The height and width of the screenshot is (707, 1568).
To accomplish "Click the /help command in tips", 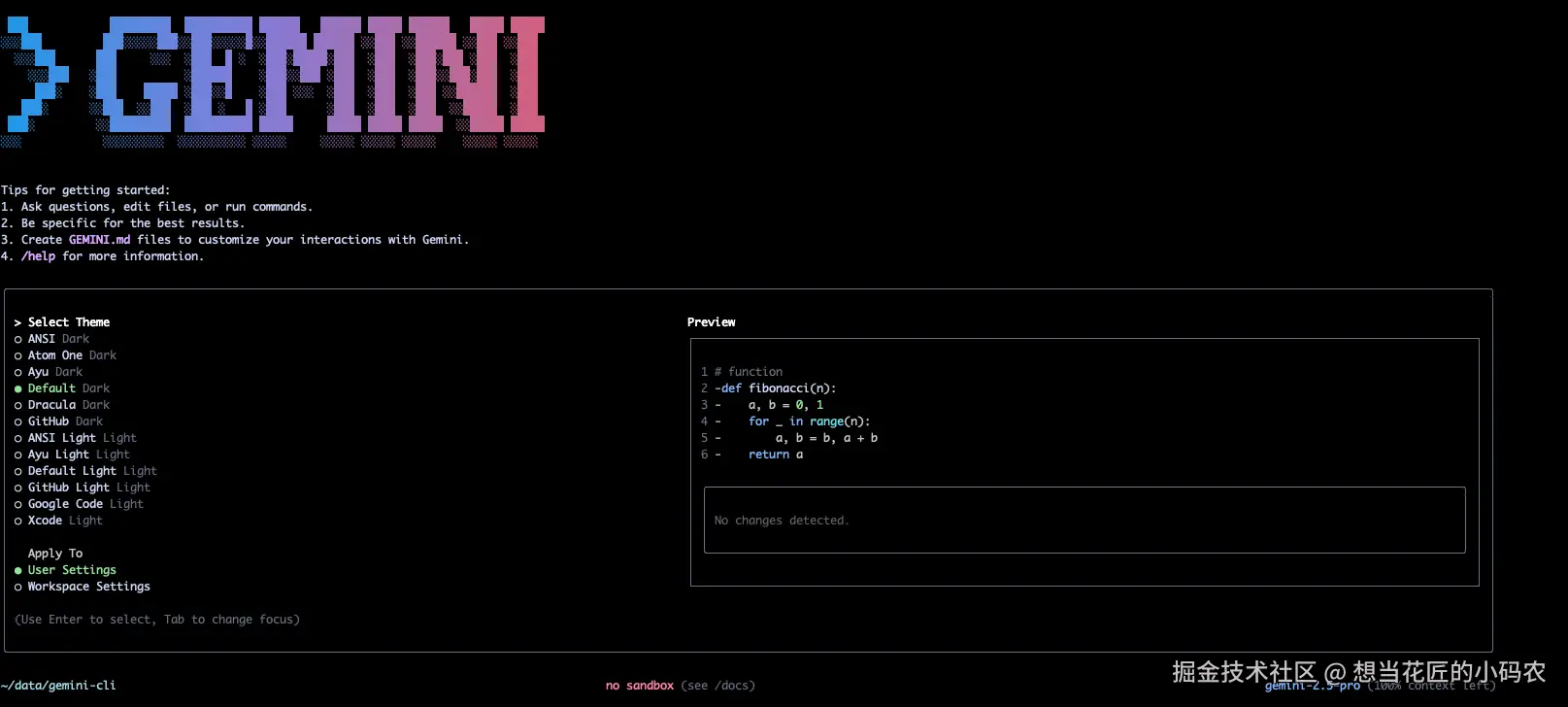I will tap(39, 256).
